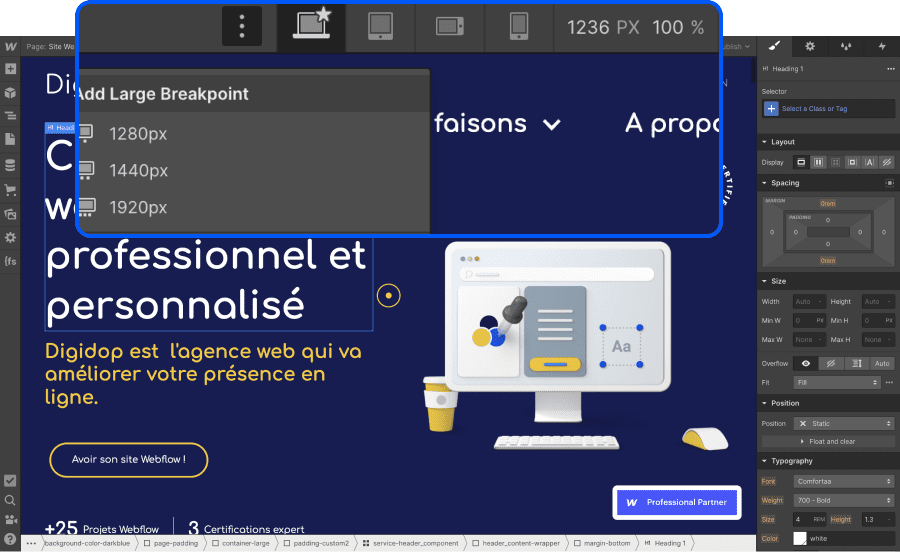Click the blue plus selector button
This screenshot has width=900, height=552.
[x=771, y=108]
